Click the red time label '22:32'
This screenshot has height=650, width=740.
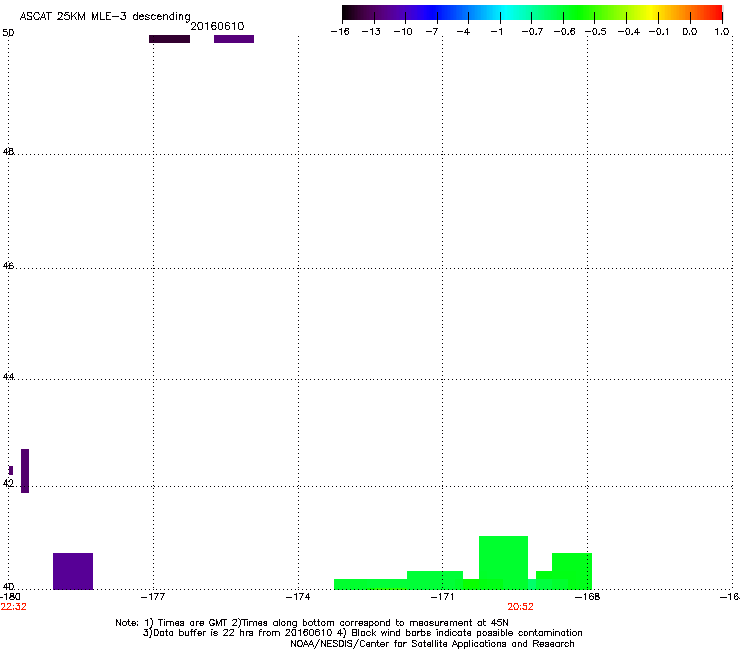point(14,607)
